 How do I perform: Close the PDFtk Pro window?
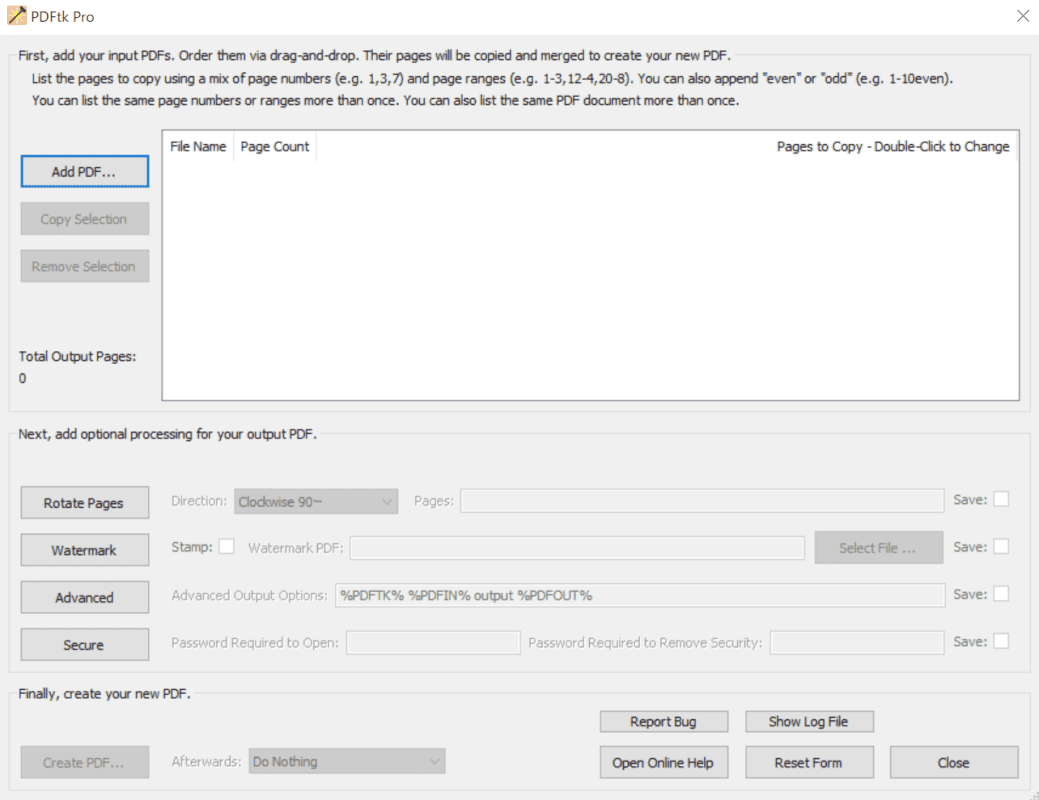tap(1022, 16)
